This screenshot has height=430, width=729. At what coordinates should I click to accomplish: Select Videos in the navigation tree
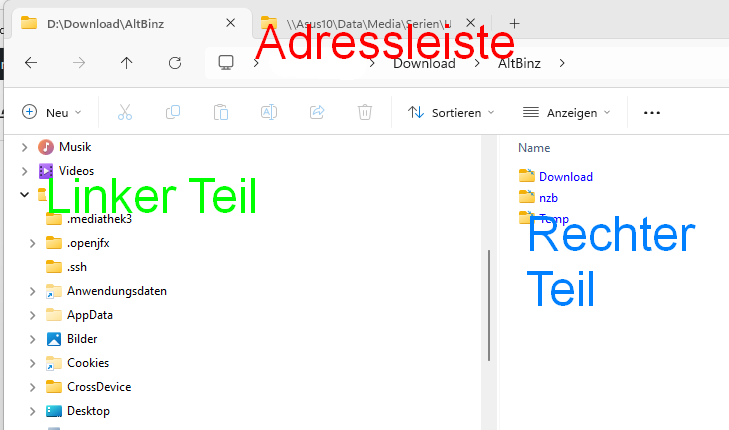pos(76,171)
